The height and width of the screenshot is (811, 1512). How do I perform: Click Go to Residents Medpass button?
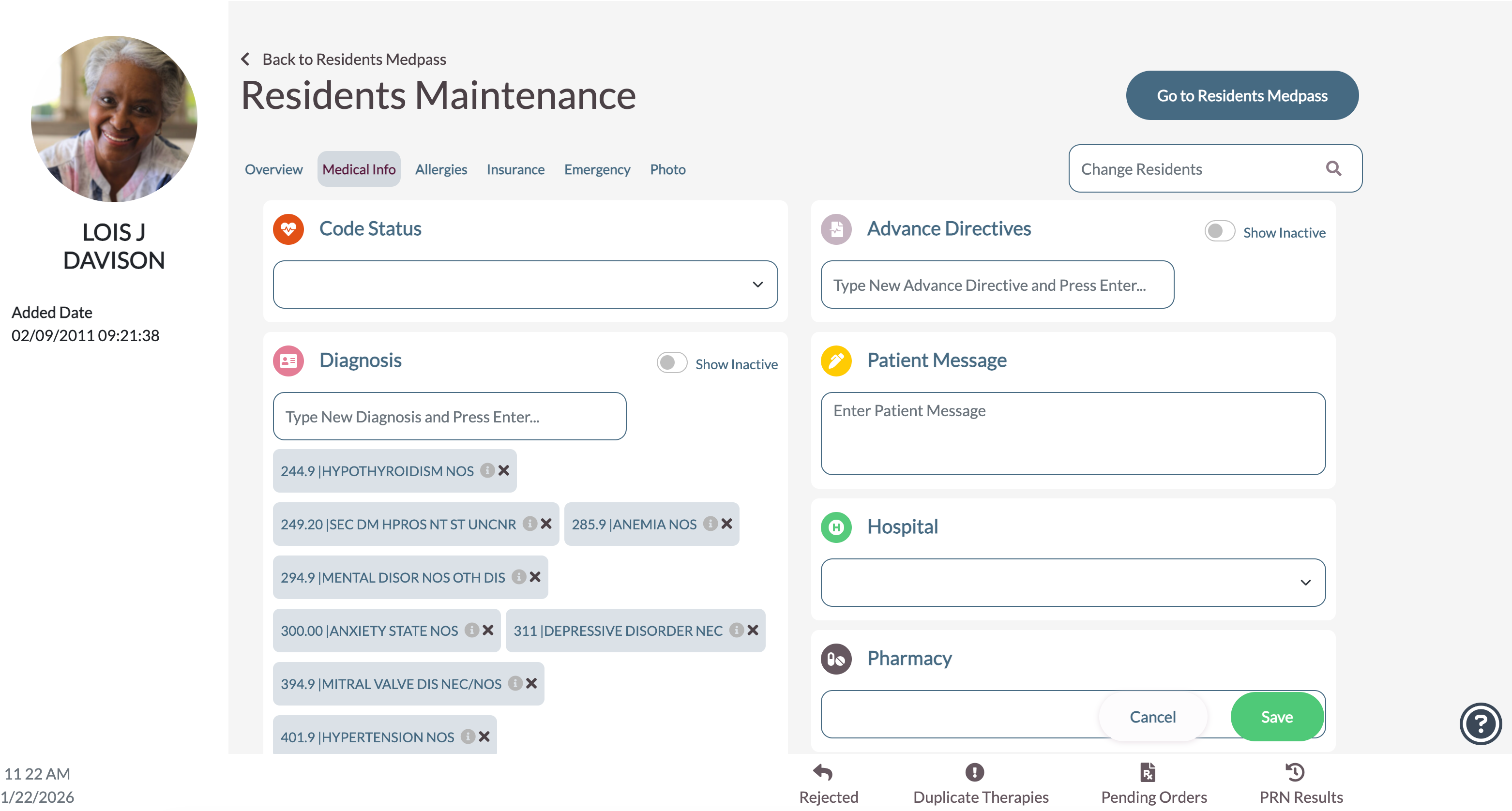coord(1241,96)
